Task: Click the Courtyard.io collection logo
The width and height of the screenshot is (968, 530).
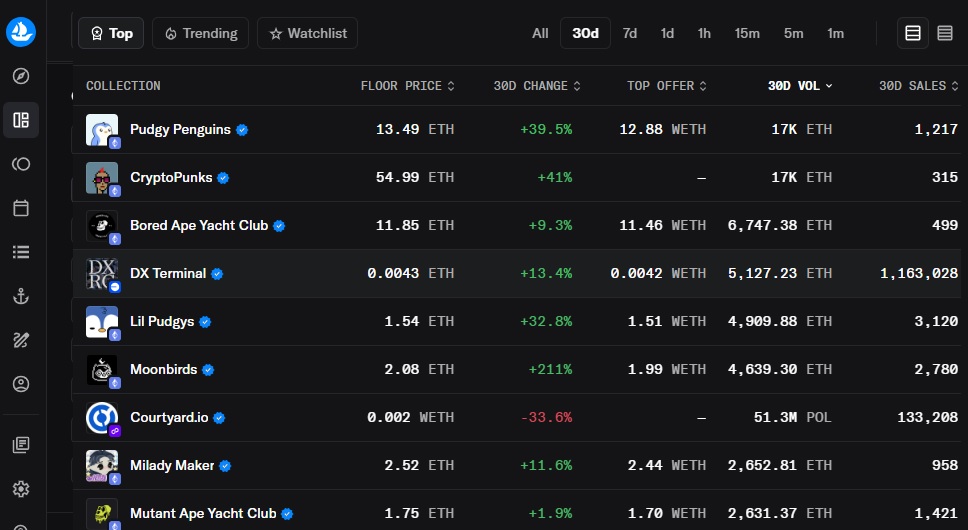Action: [102, 418]
